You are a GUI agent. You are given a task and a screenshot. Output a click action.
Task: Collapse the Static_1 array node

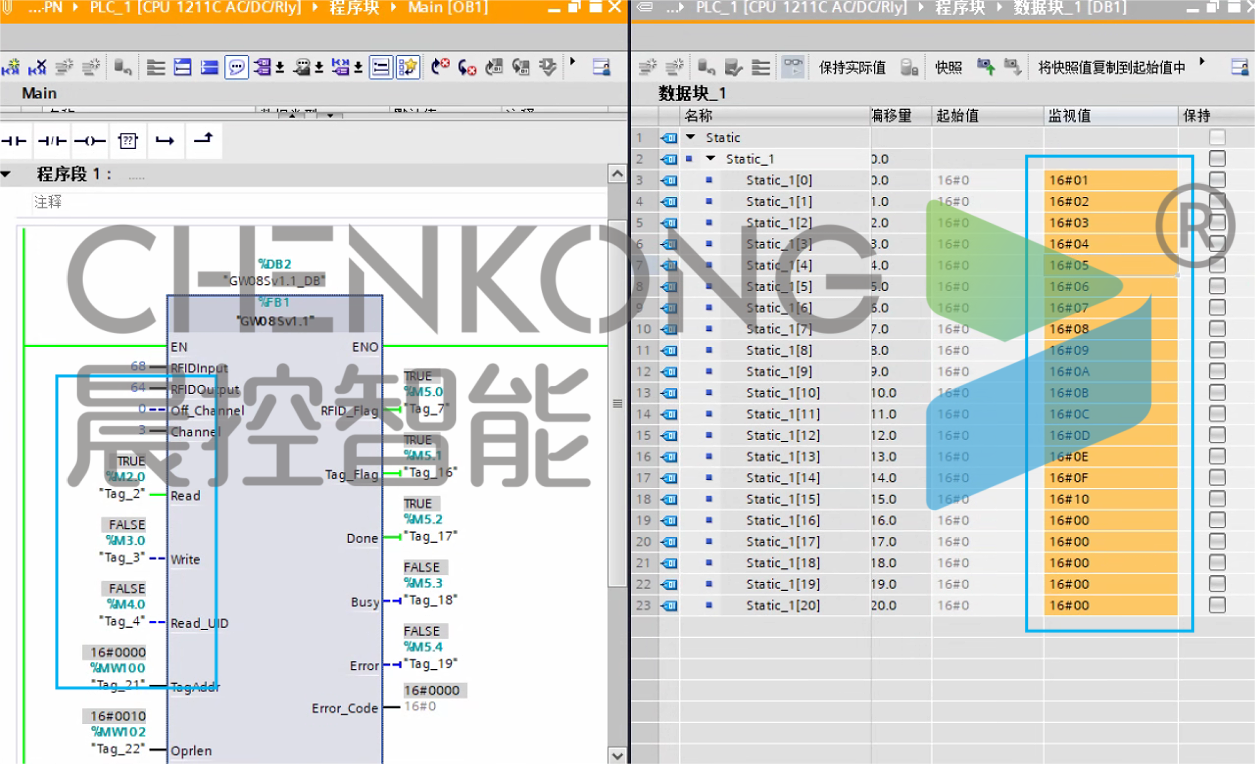710,159
